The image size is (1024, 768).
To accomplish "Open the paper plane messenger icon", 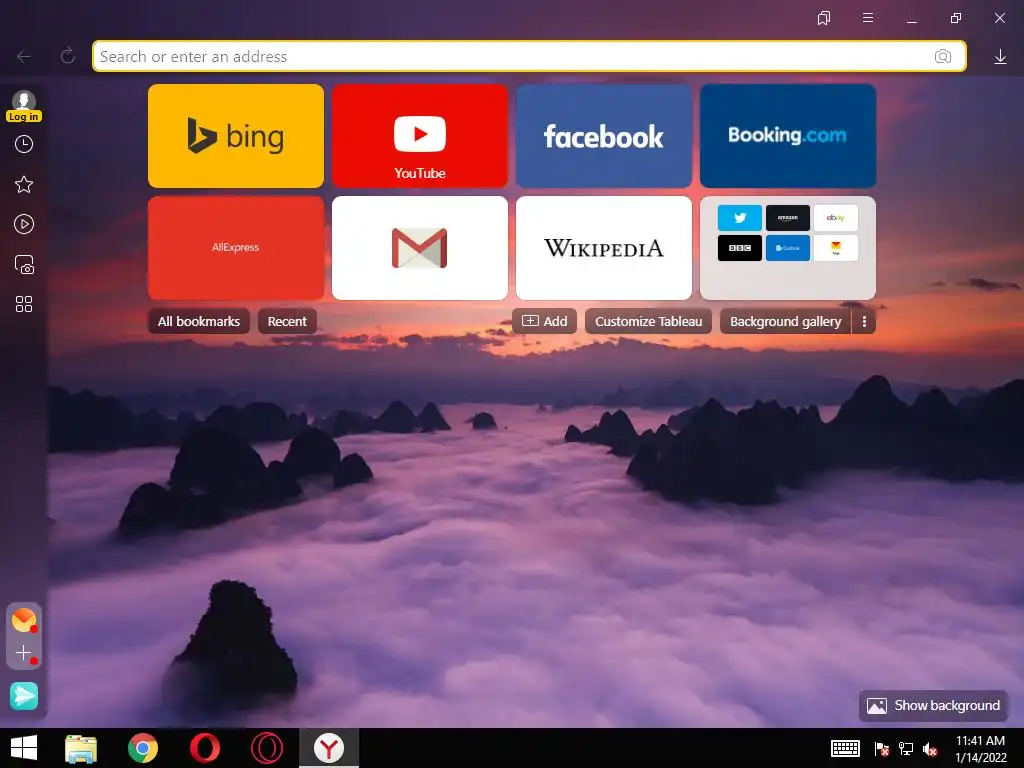I will click(x=24, y=696).
